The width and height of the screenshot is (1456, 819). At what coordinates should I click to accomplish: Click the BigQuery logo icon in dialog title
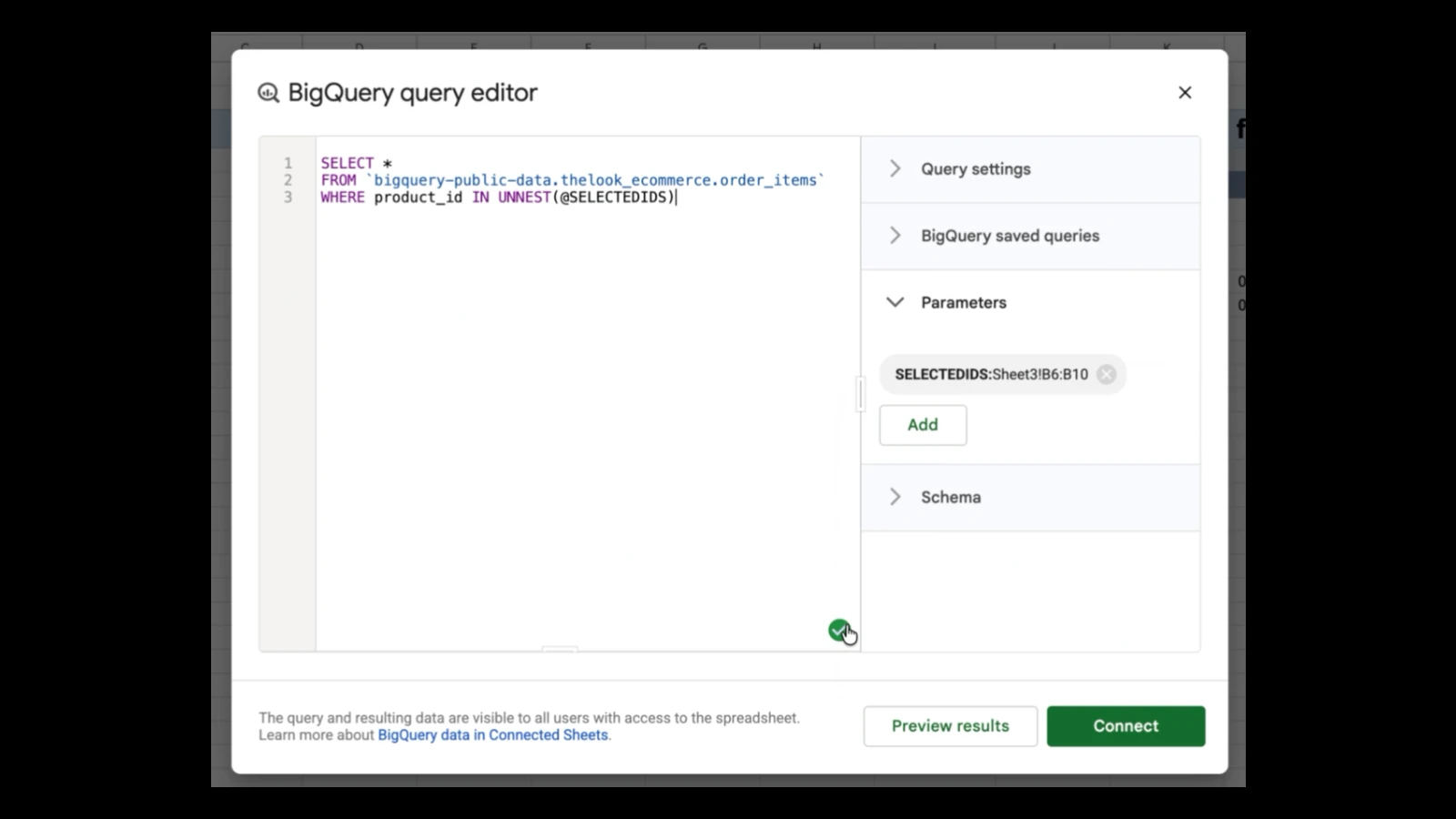[x=268, y=93]
